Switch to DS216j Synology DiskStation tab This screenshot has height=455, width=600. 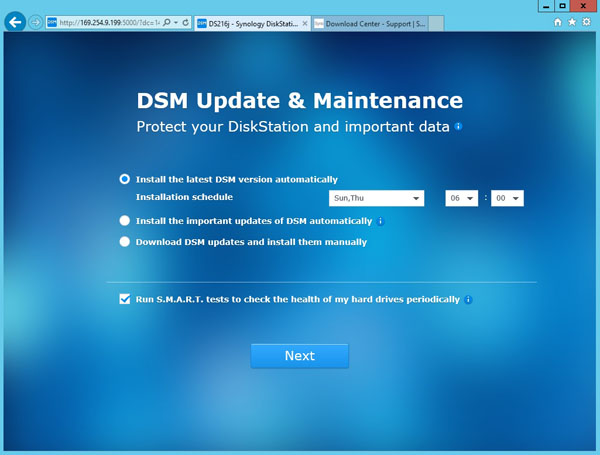point(253,24)
